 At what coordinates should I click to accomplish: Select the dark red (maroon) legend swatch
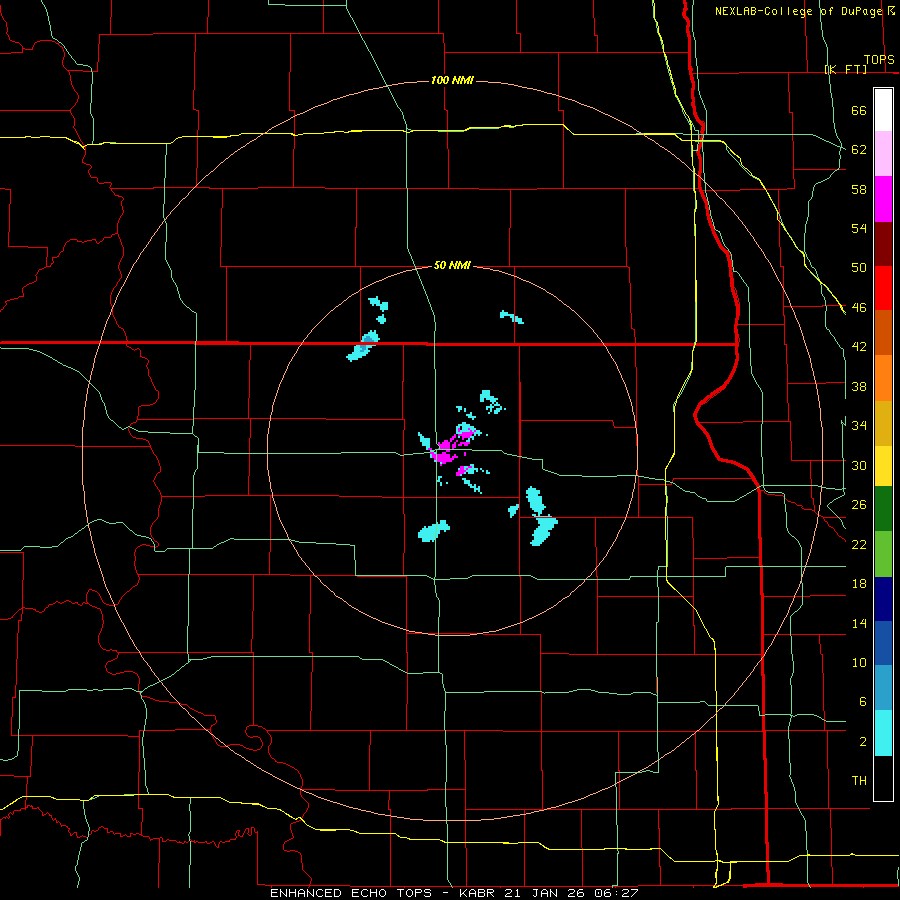[883, 244]
